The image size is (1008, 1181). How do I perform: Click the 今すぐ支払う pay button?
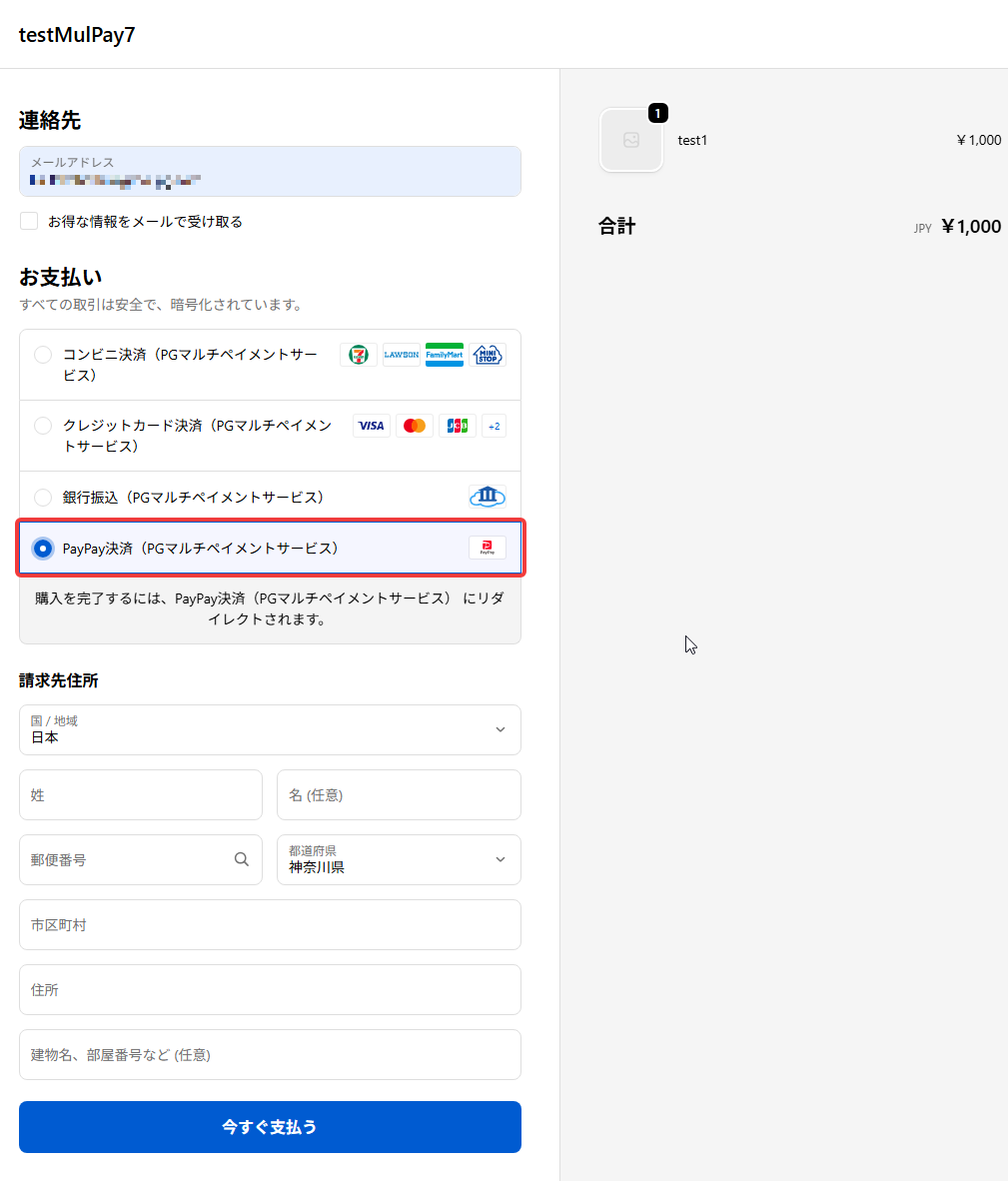[270, 1127]
